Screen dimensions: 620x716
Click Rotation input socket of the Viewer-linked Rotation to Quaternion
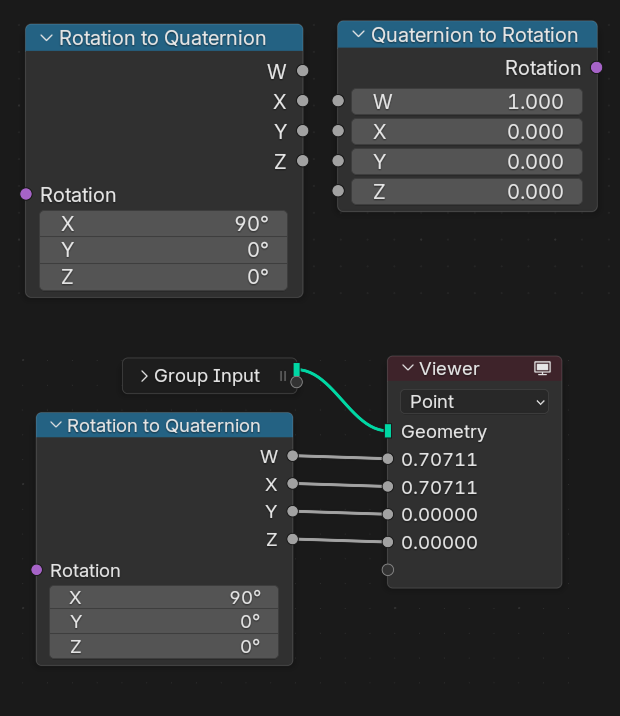point(37,570)
